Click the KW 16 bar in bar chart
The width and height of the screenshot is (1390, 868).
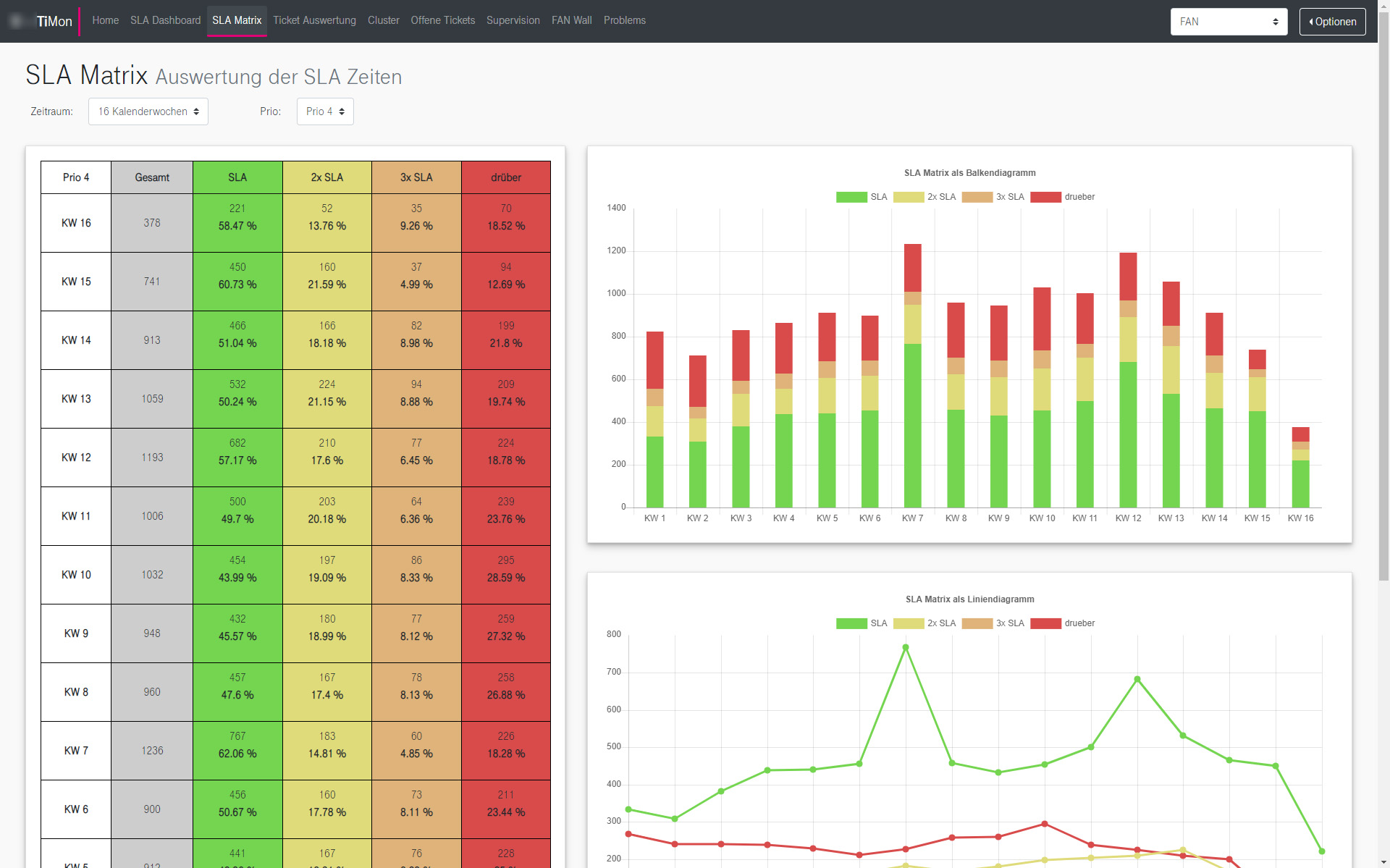coord(1300,467)
